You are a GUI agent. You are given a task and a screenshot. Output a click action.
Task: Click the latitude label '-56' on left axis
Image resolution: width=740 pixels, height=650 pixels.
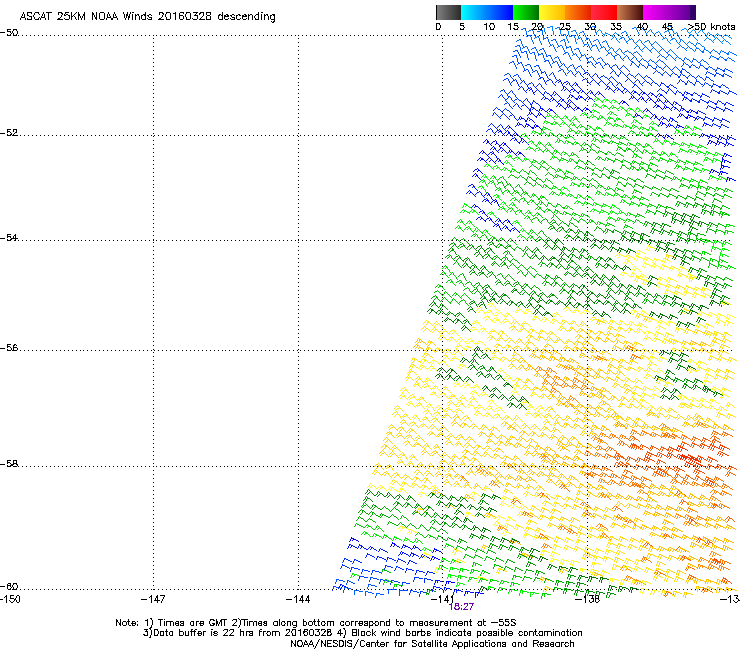pyautogui.click(x=9, y=348)
